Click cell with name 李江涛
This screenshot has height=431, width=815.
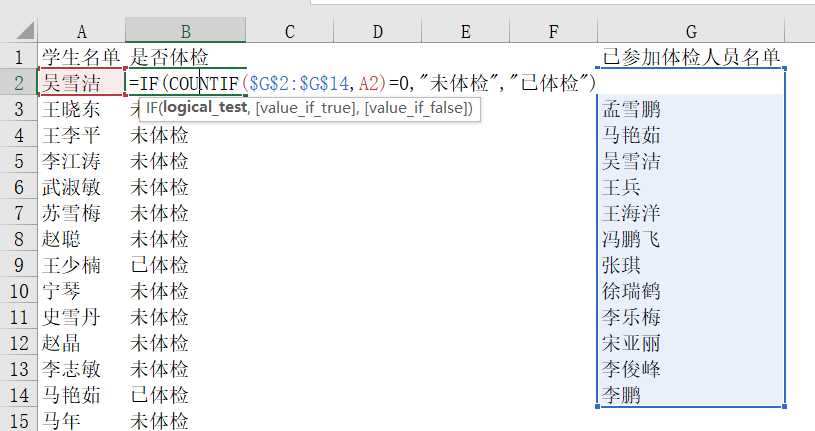pos(81,161)
